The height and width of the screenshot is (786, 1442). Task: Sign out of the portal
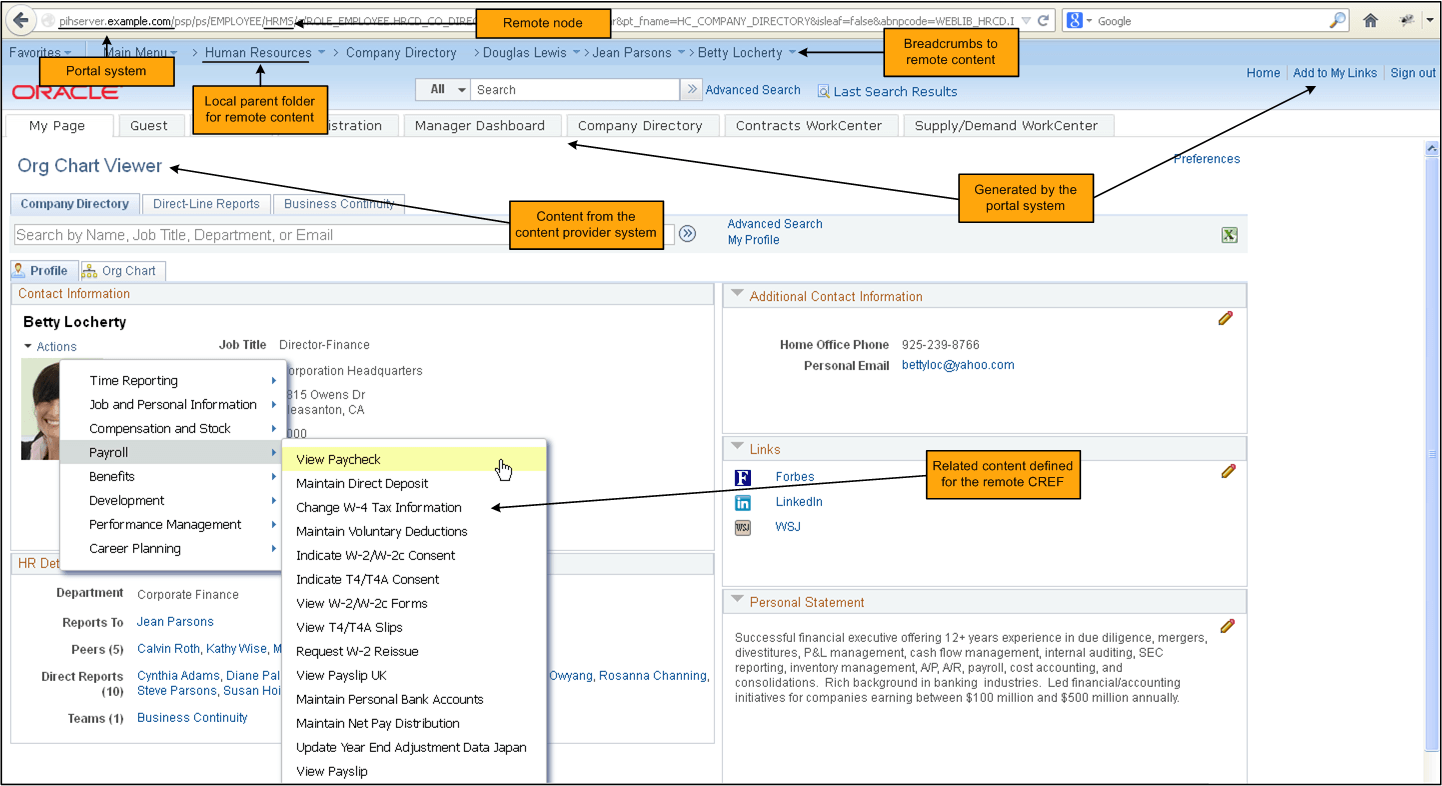pos(1412,72)
